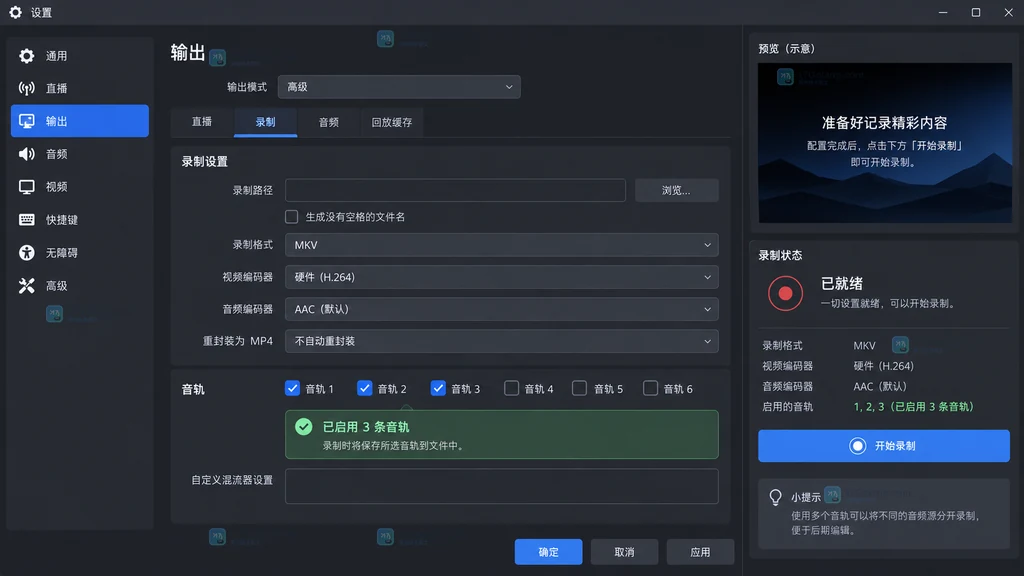
Task: Toggle 生成没有空格的文件名 checkbox
Action: (292, 217)
